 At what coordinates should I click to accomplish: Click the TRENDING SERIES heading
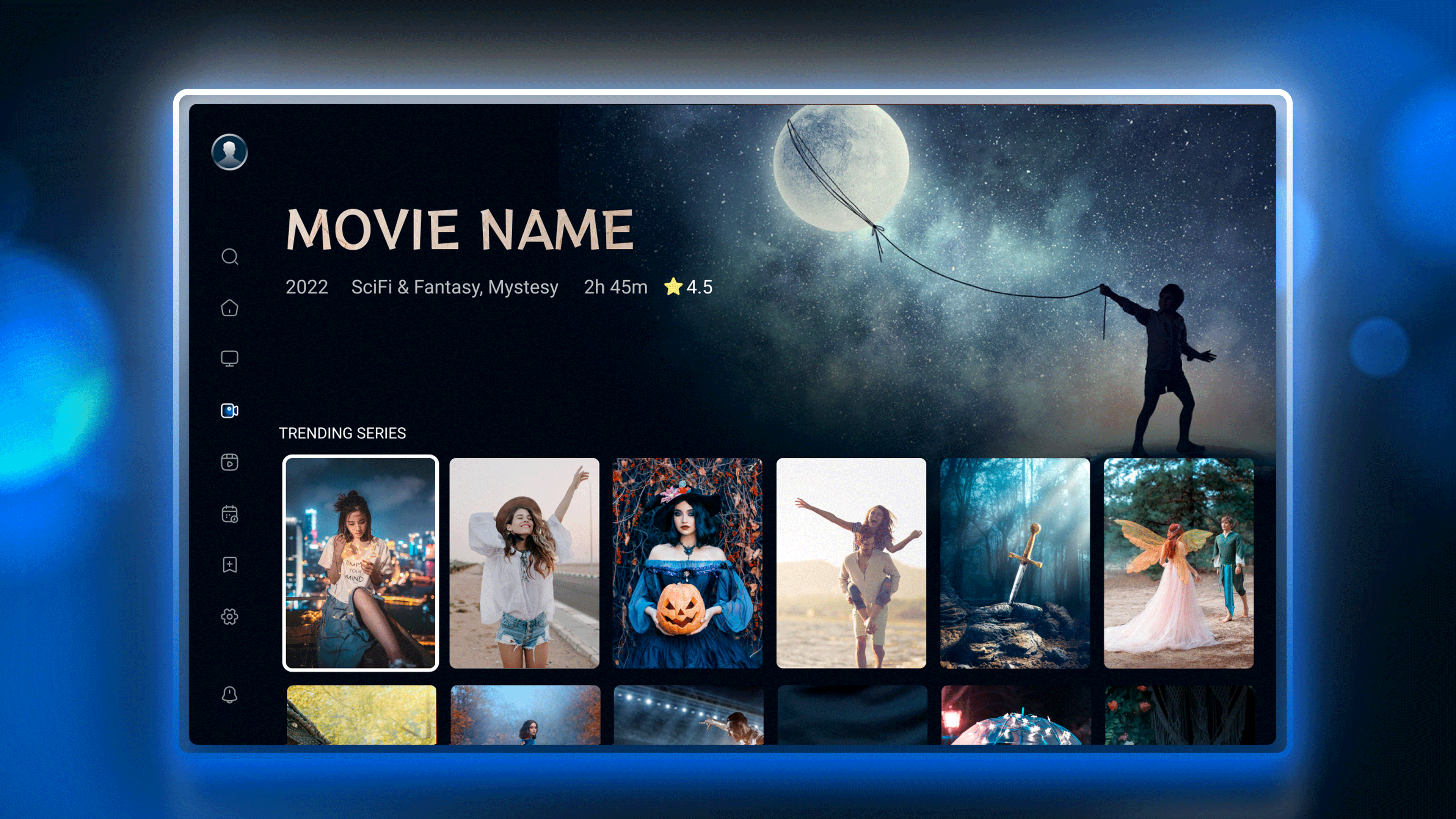[342, 433]
